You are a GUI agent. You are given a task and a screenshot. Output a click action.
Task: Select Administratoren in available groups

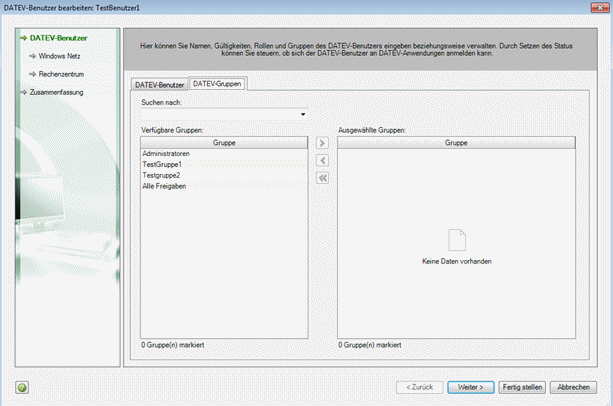224,154
